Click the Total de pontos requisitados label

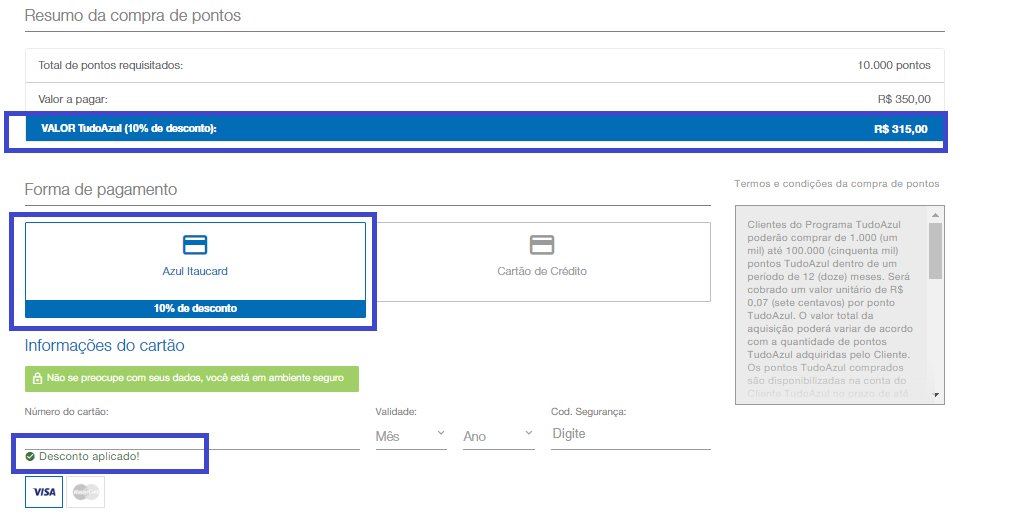point(111,65)
